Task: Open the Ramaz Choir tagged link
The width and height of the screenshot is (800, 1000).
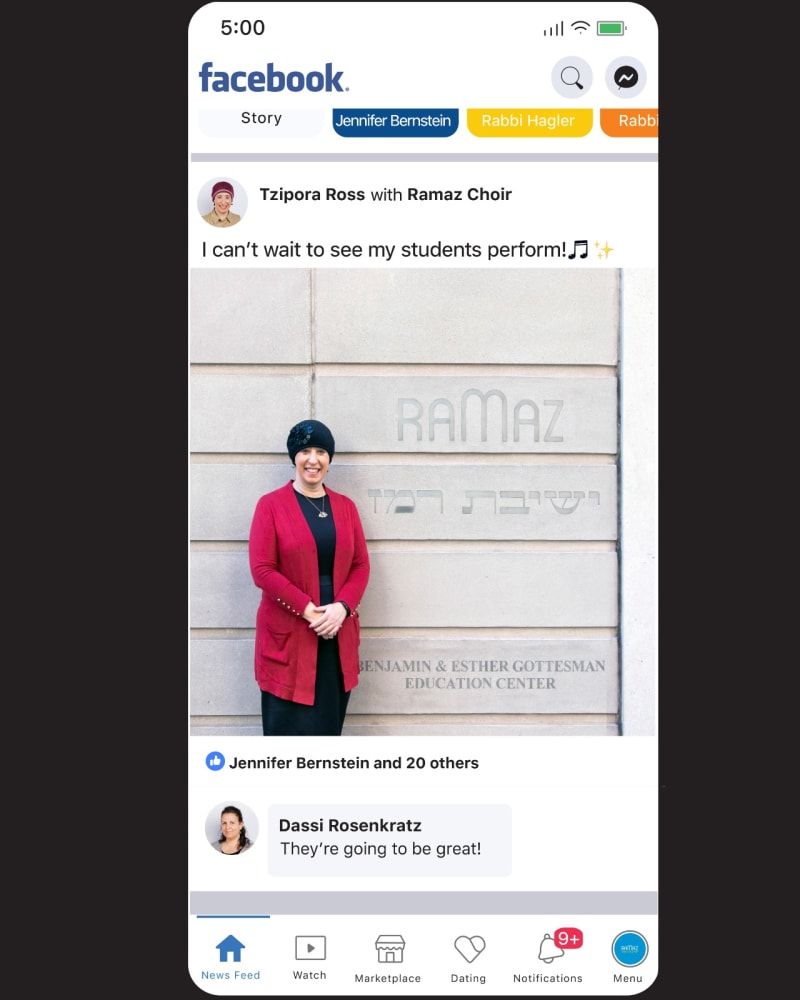Action: pyautogui.click(x=459, y=195)
